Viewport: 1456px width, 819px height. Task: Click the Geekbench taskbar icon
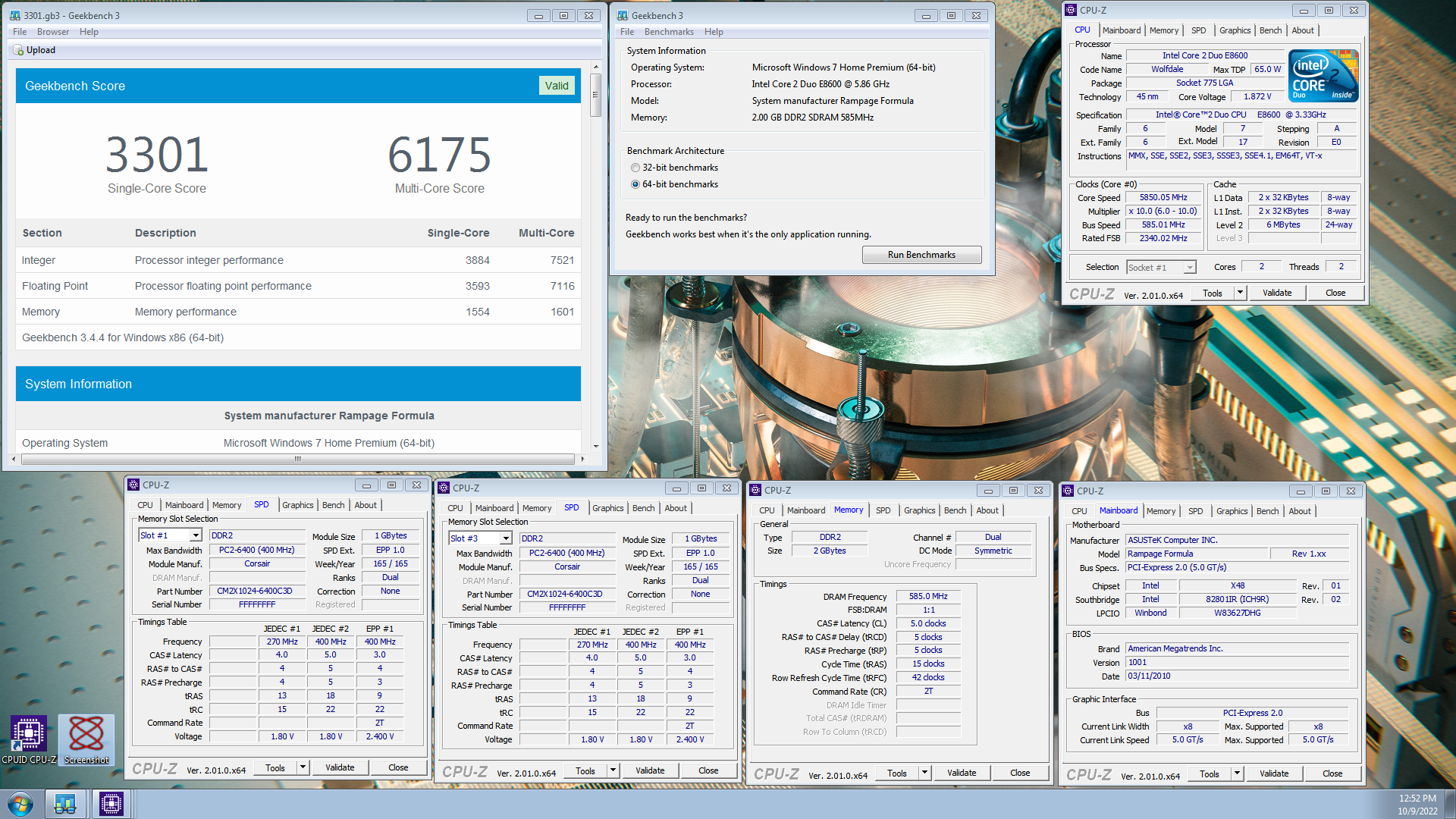(65, 804)
